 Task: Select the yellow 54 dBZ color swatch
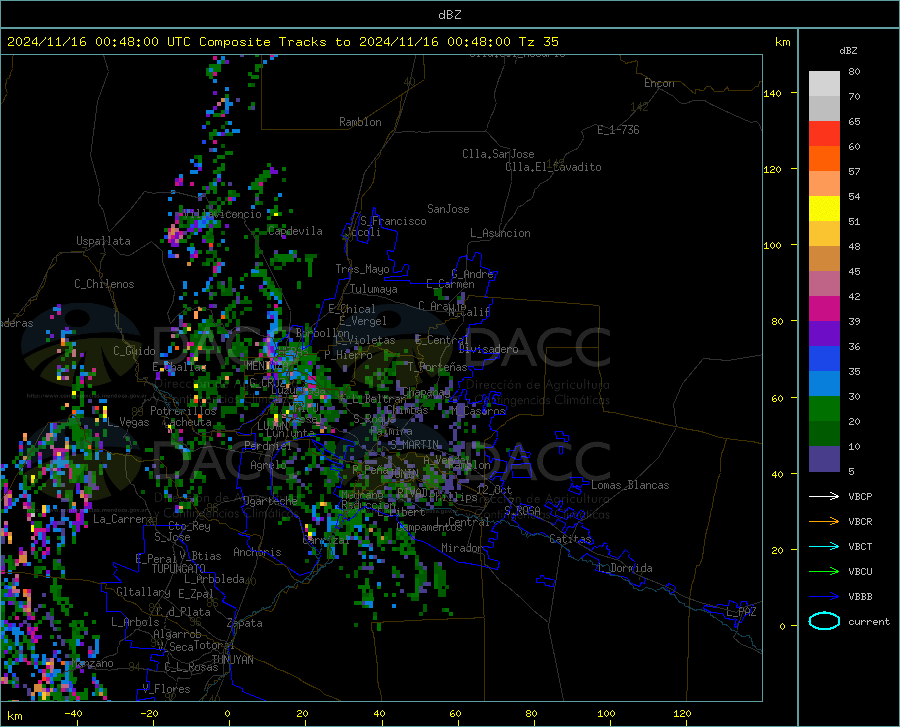(824, 209)
